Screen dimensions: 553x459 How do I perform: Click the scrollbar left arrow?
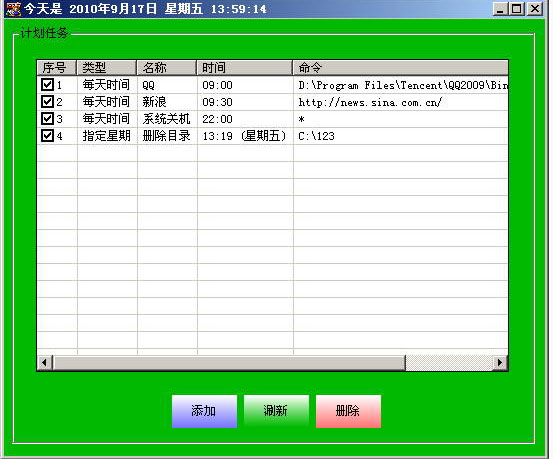click(x=44, y=362)
